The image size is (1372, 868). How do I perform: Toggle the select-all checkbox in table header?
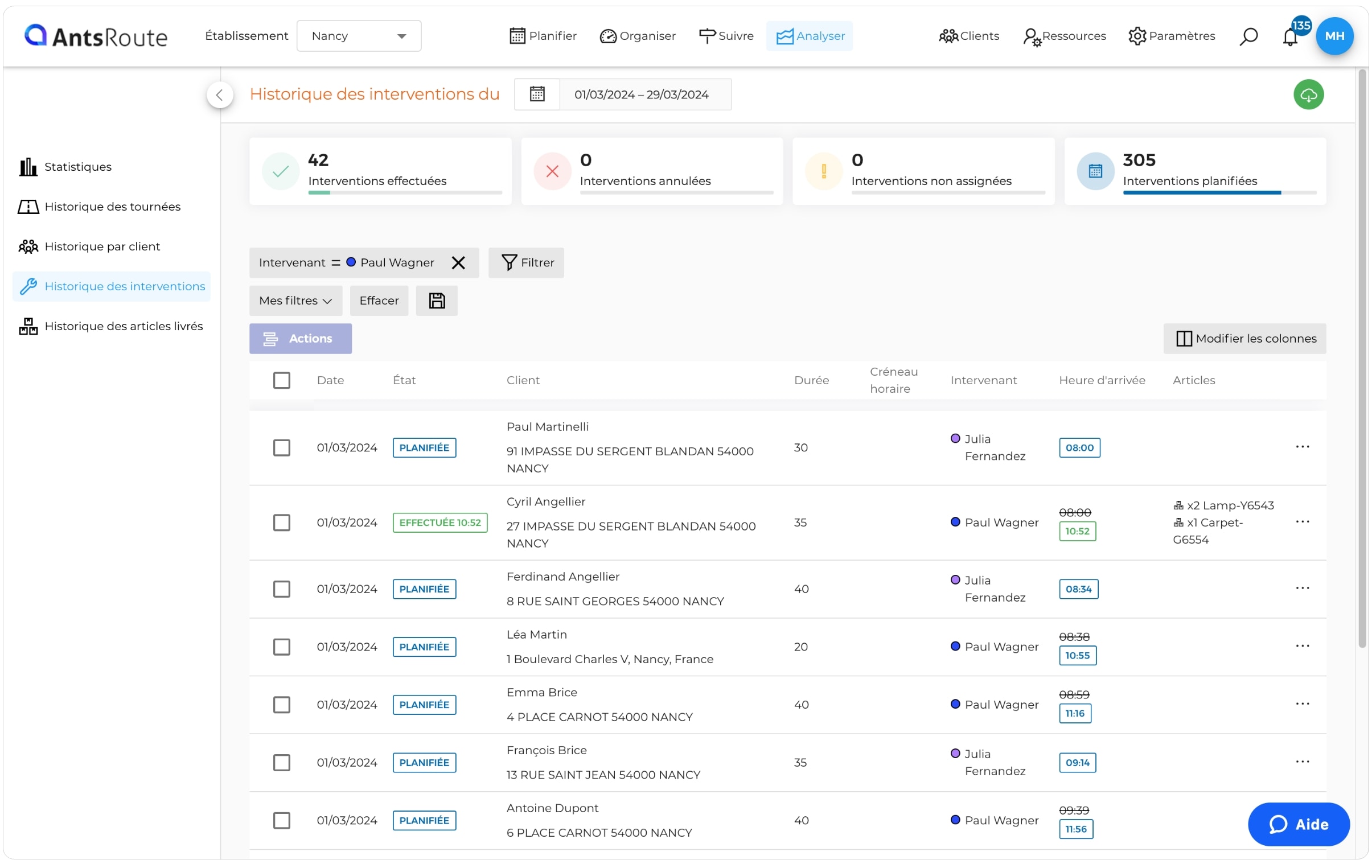[281, 380]
